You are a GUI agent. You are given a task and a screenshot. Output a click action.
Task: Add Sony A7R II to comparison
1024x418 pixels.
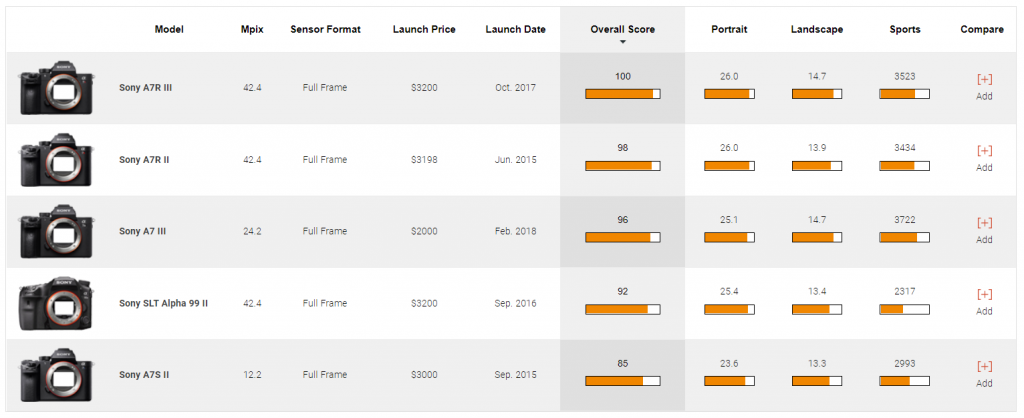pos(984,151)
